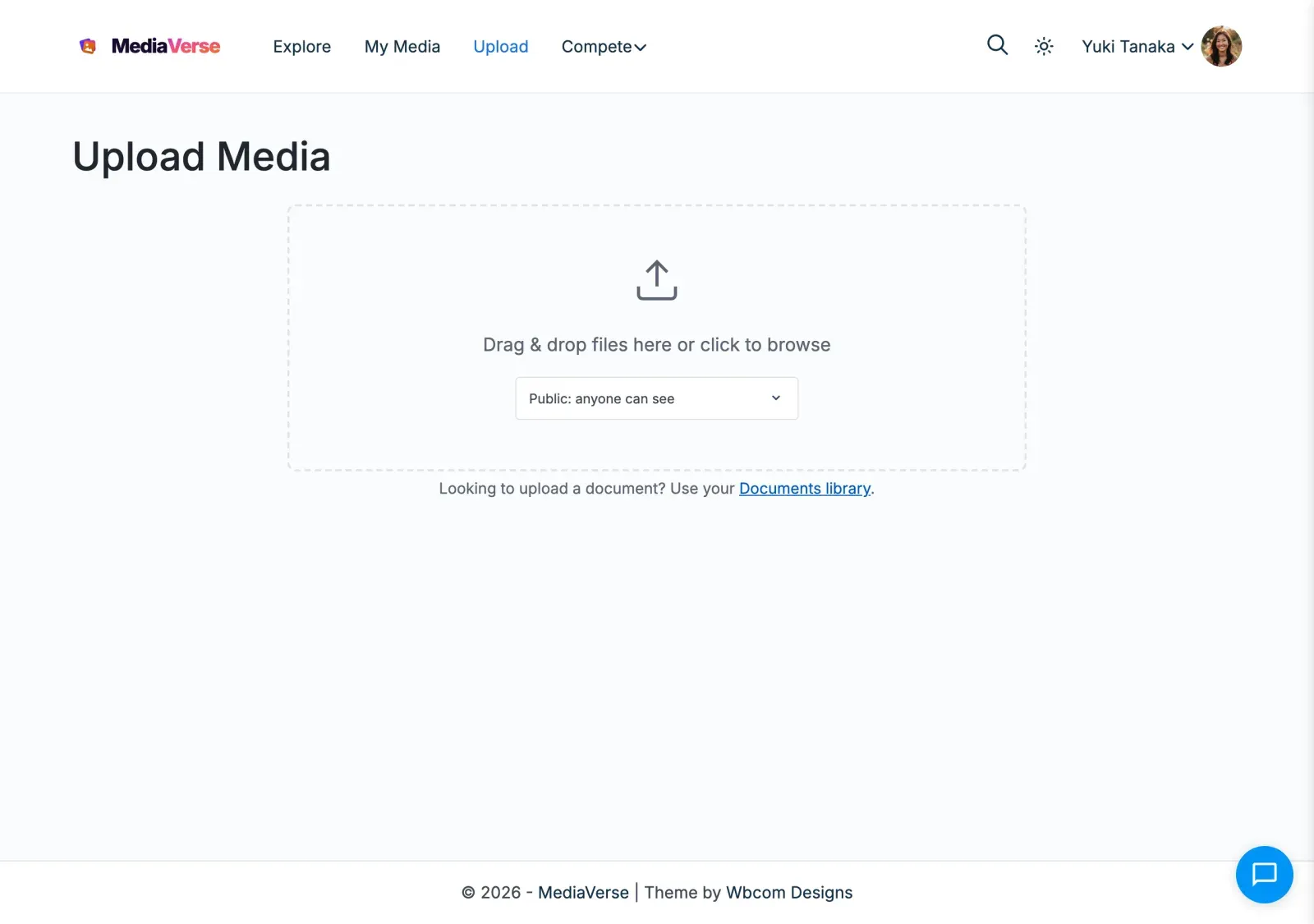Click 'Drag & drop files here' text

pyautogui.click(x=657, y=345)
